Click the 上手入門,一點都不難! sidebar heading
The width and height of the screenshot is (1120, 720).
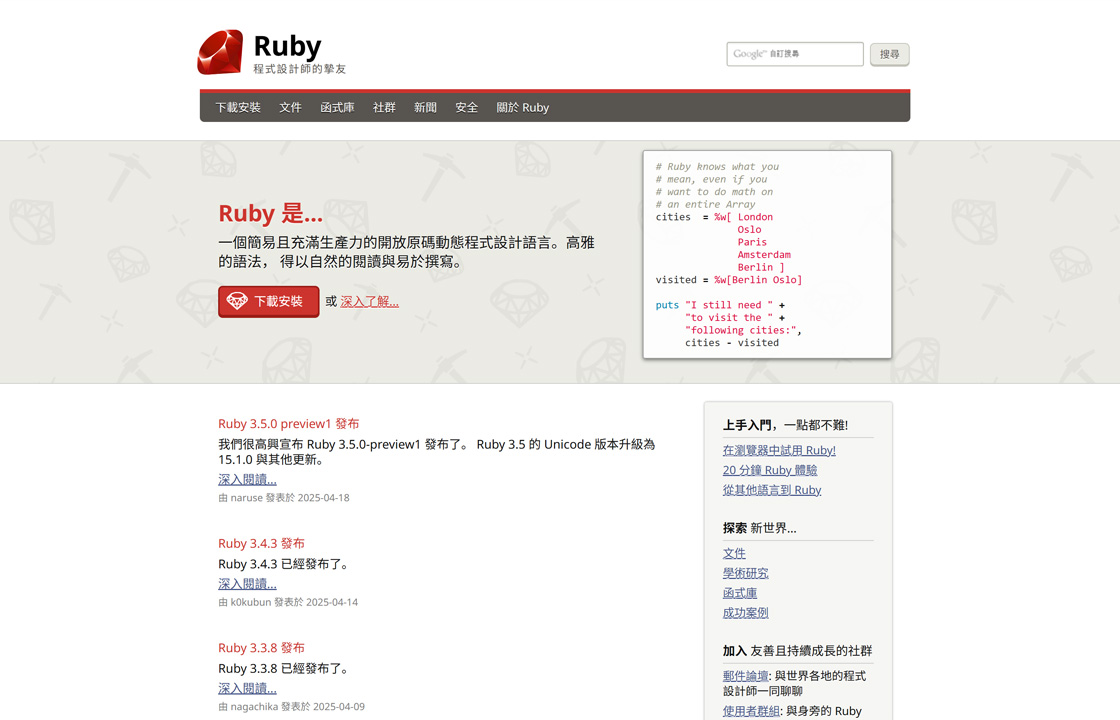tap(786, 425)
